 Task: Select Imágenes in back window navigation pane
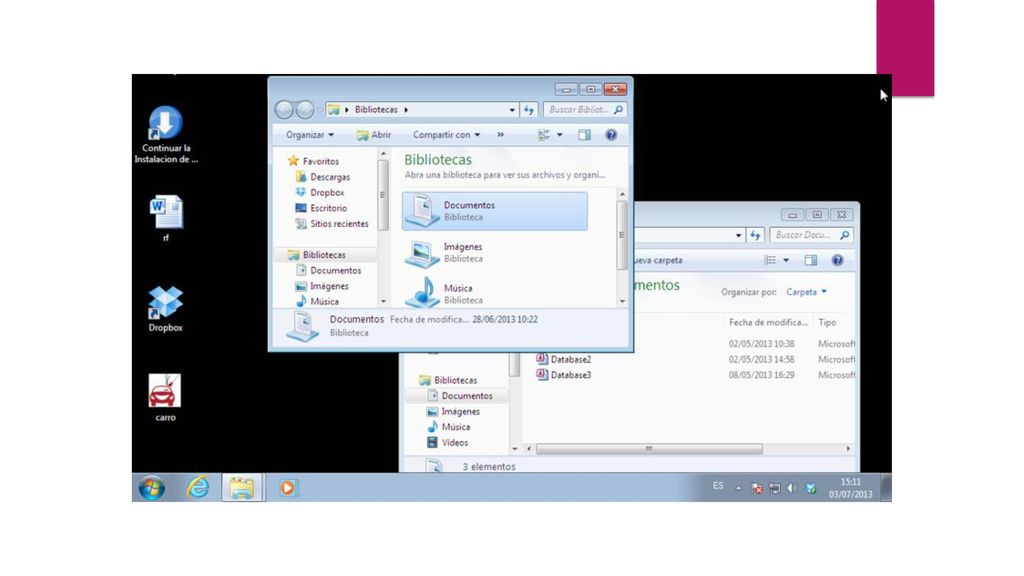tap(453, 411)
